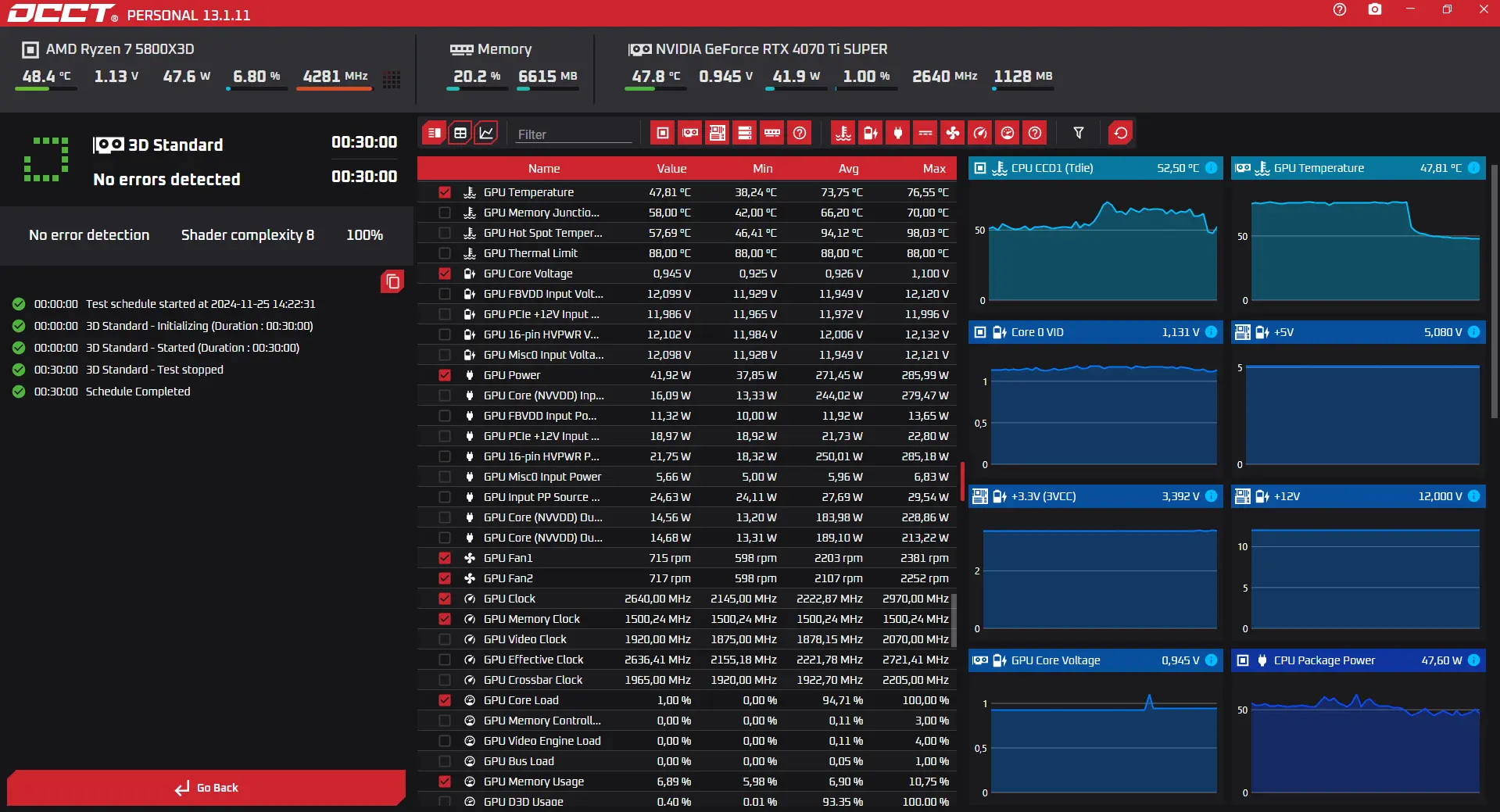Sort table by Name column header

tap(544, 169)
